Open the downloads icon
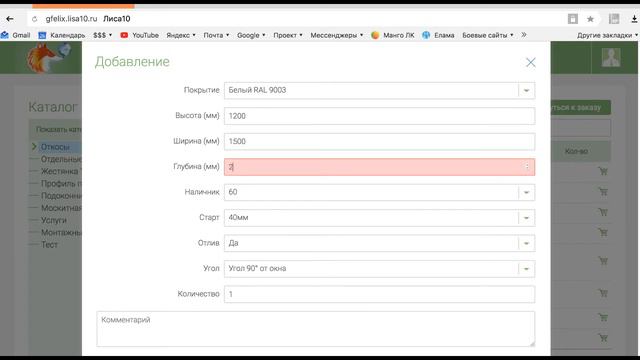This screenshot has height=360, width=640. point(634,19)
